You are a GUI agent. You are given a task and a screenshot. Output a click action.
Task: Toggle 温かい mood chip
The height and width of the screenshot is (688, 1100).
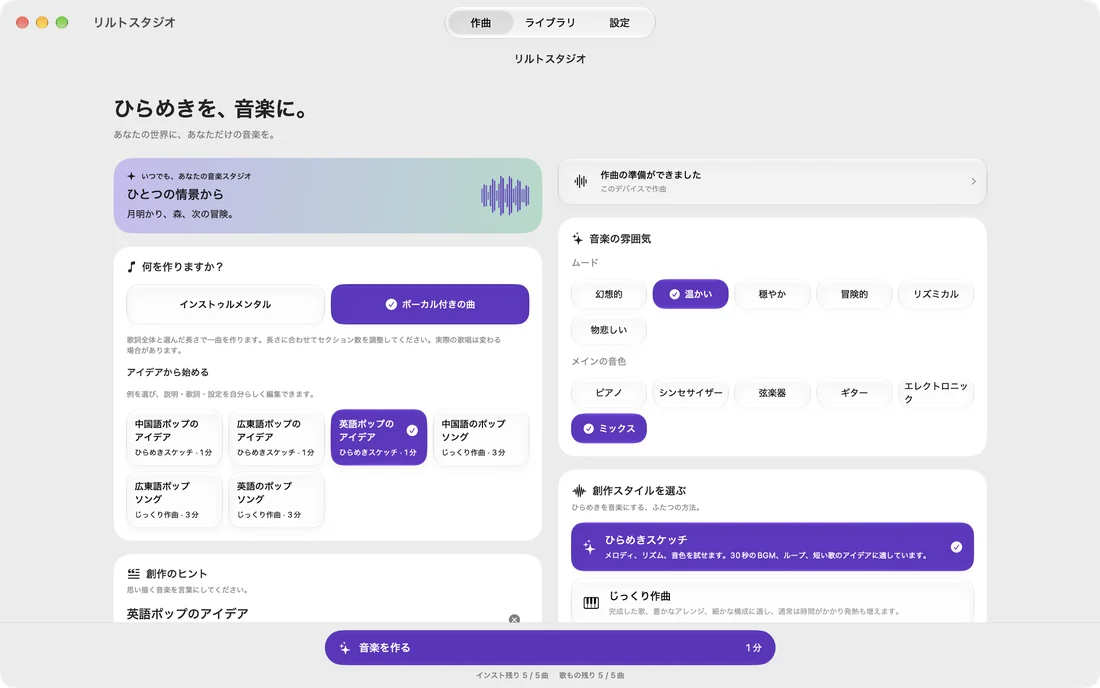point(690,294)
